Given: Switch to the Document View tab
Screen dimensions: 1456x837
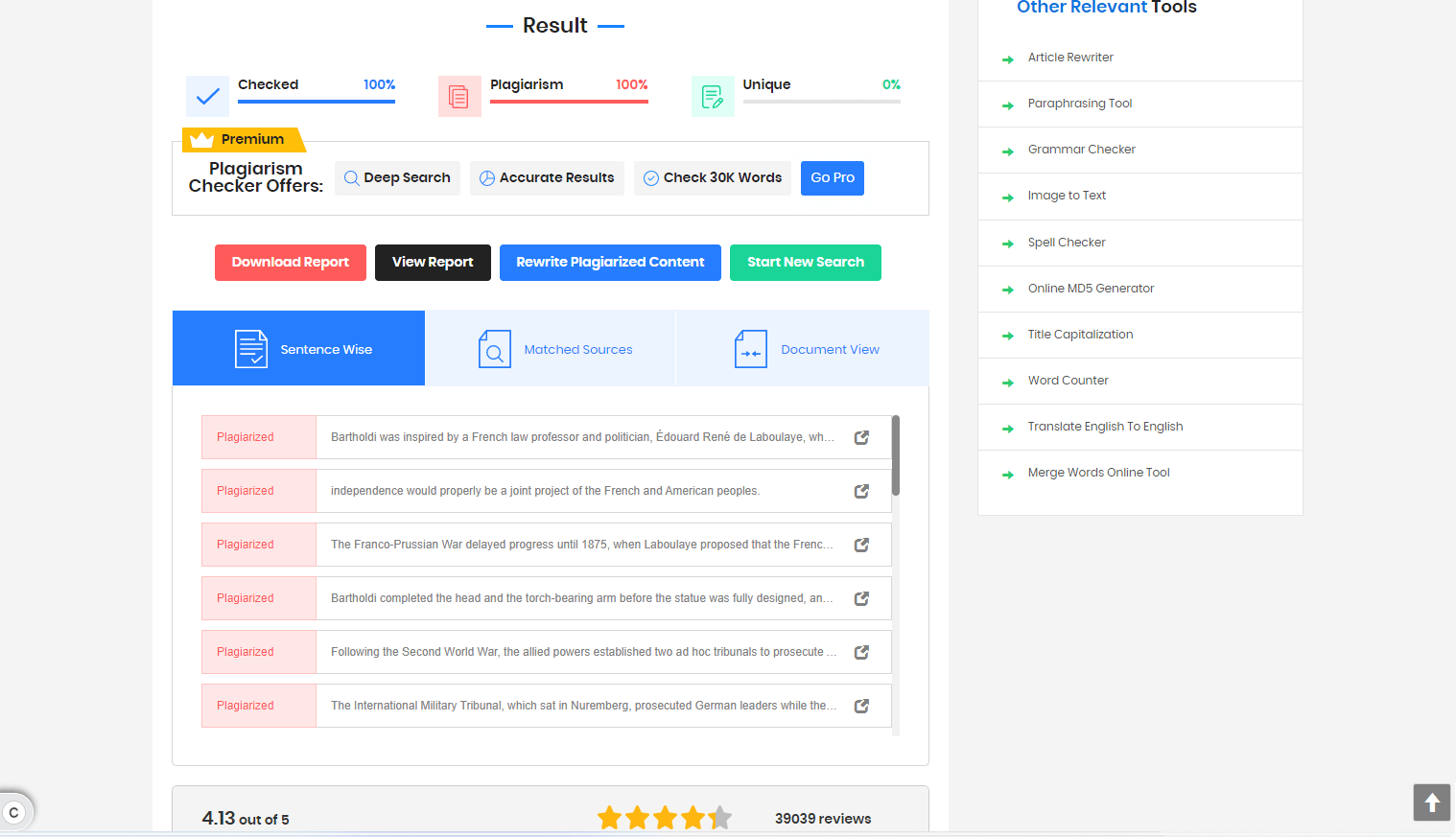Looking at the screenshot, I should pos(803,348).
